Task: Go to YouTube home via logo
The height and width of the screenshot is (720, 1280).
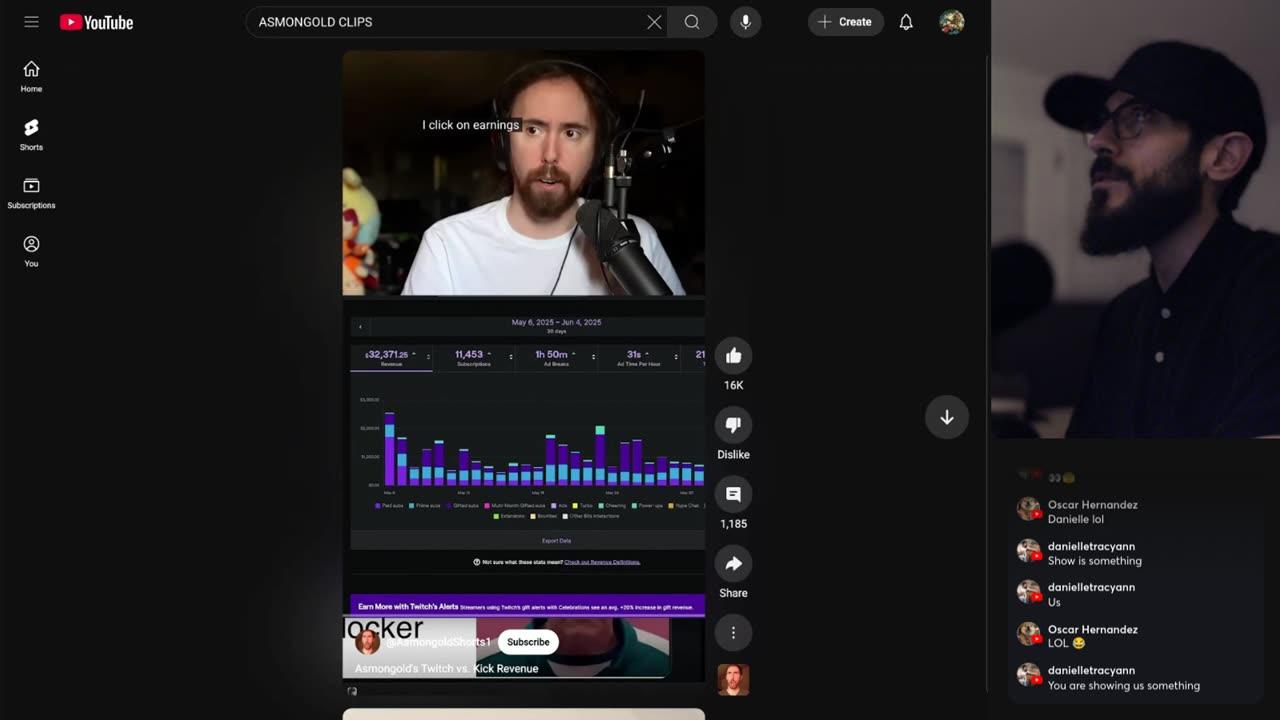Action: [x=96, y=22]
